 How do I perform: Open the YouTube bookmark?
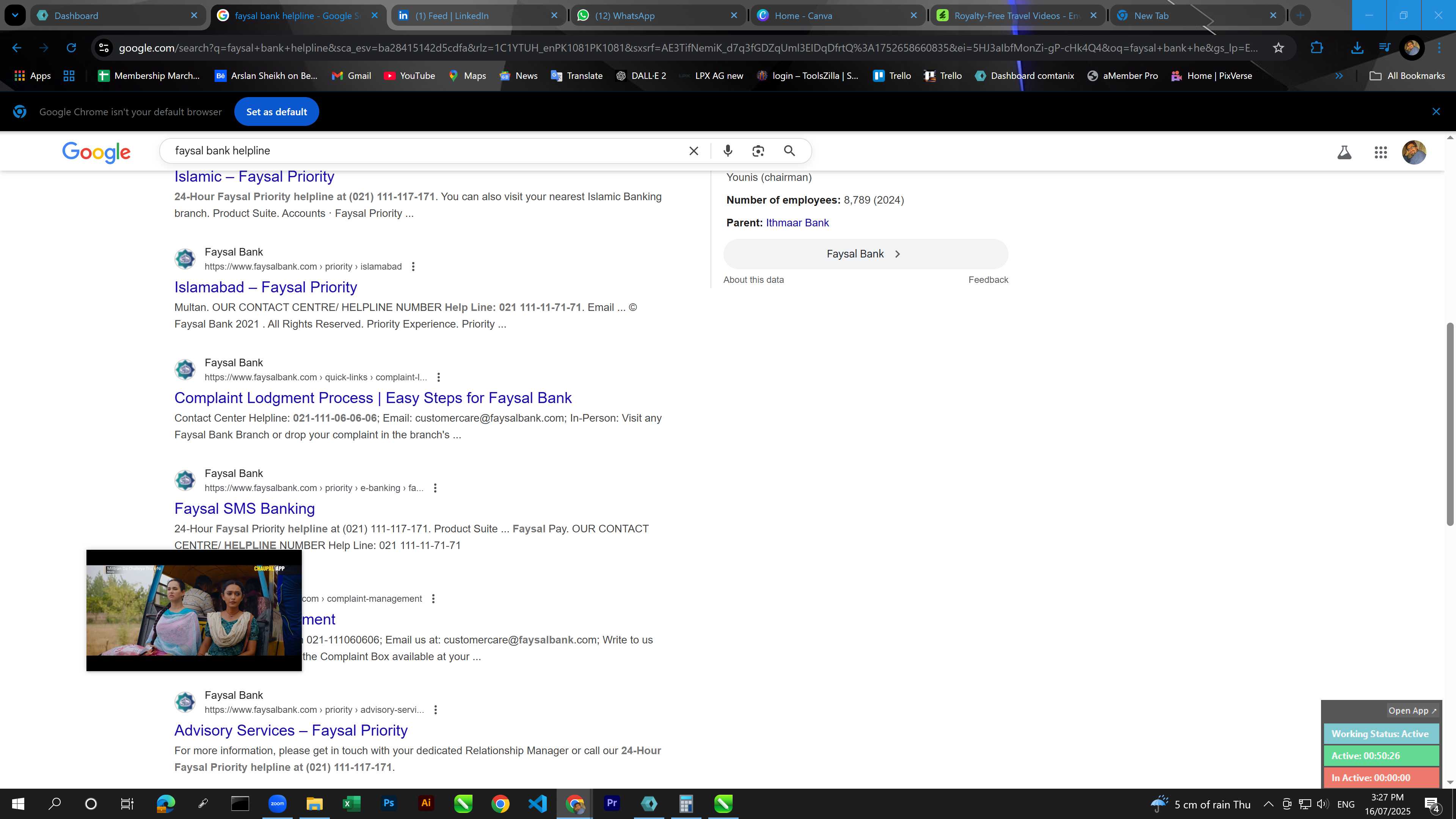(409, 76)
